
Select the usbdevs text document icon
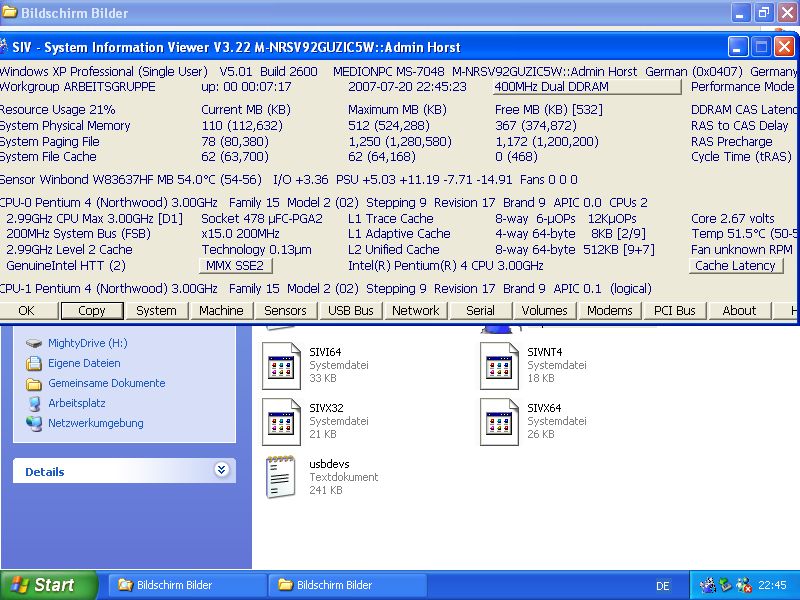(281, 477)
